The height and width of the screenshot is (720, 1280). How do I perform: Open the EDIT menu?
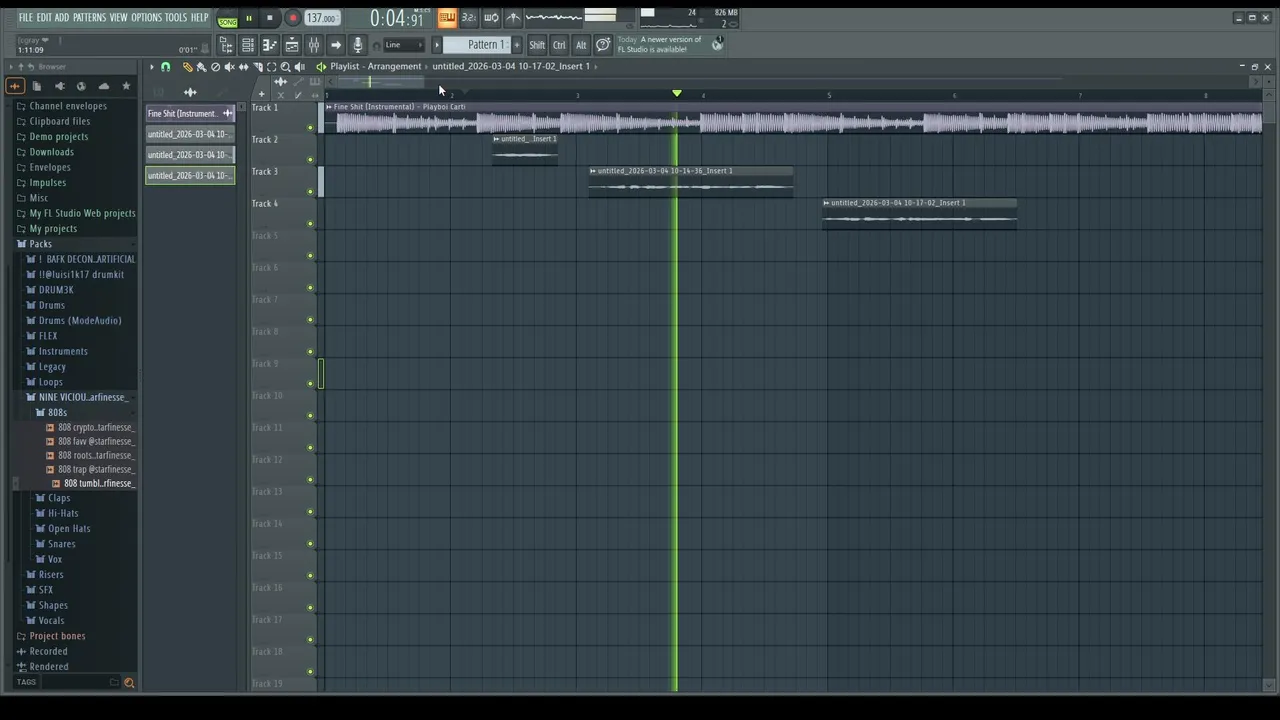click(44, 17)
